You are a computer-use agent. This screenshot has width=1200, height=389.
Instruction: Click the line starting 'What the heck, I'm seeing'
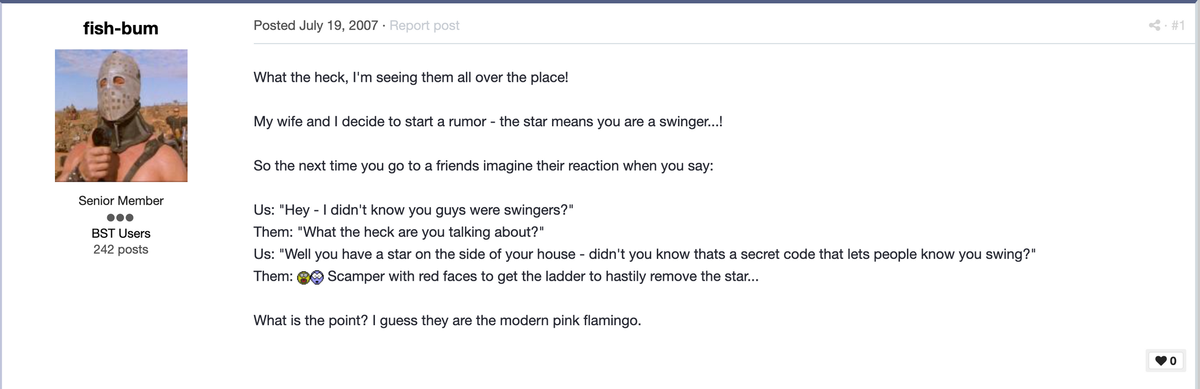[411, 77]
